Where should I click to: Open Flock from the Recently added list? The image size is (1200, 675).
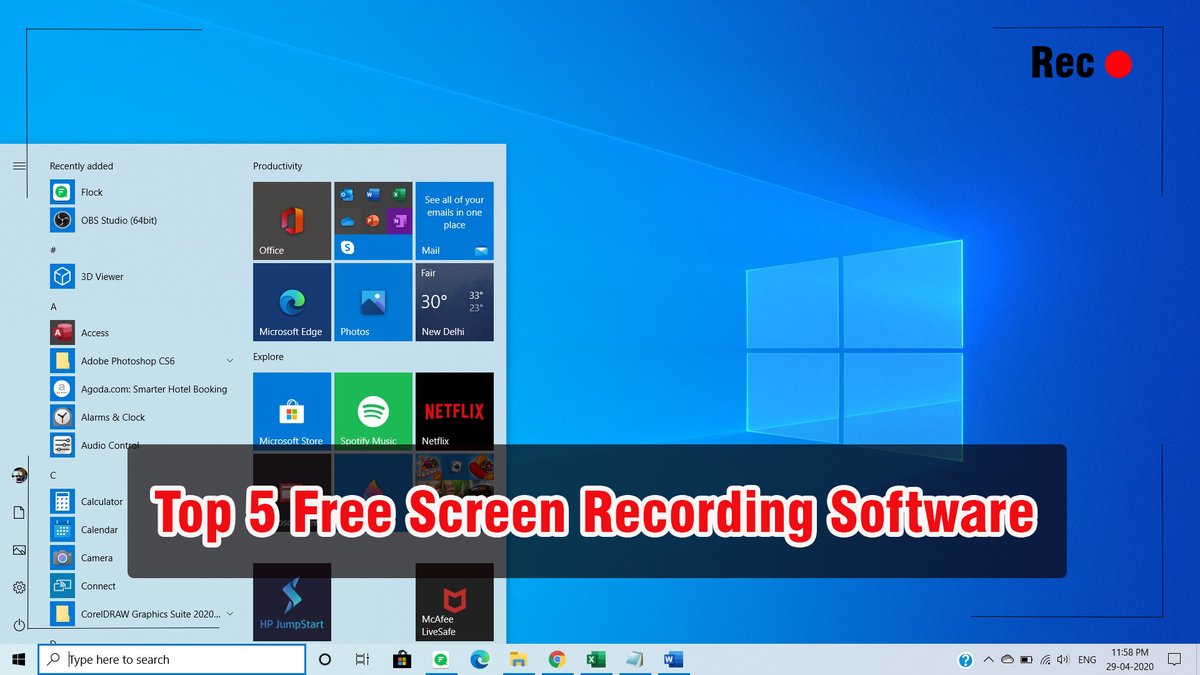(140, 192)
